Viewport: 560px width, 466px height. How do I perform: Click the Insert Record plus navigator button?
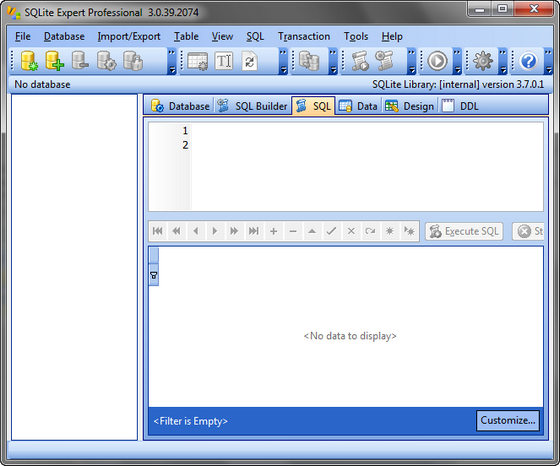coord(274,231)
